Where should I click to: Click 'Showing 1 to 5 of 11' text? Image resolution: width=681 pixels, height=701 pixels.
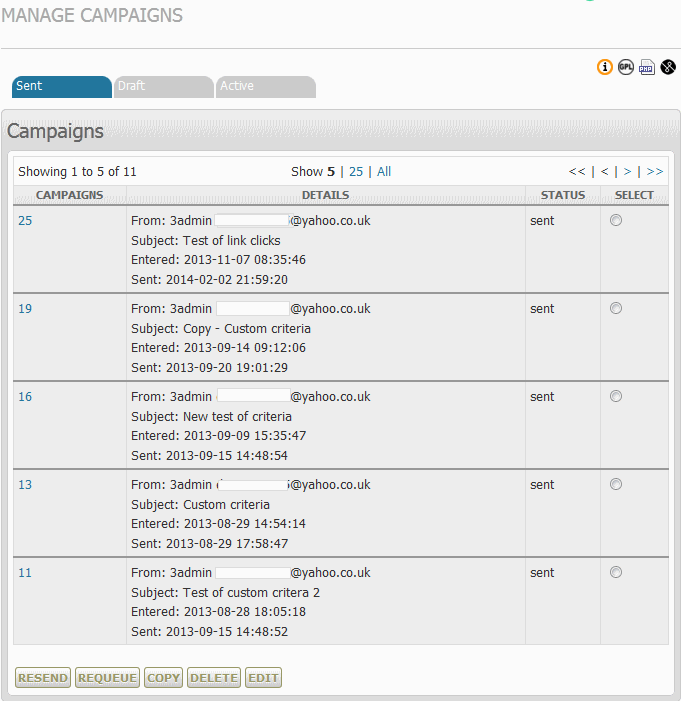tap(77, 172)
